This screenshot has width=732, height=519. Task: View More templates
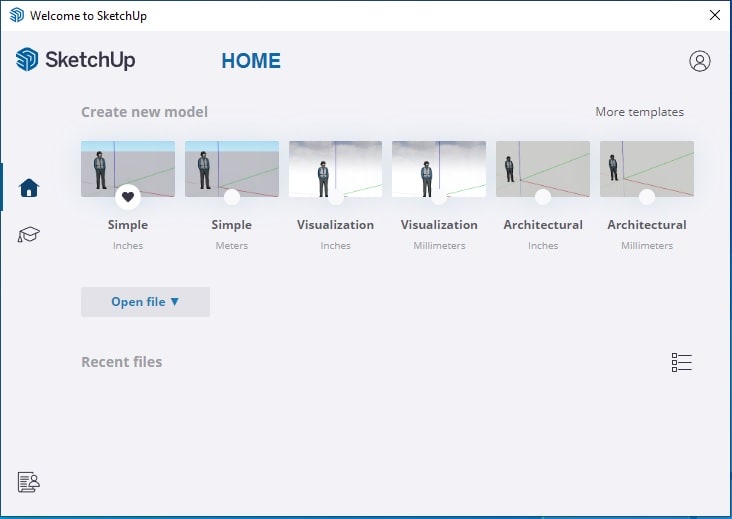click(639, 112)
